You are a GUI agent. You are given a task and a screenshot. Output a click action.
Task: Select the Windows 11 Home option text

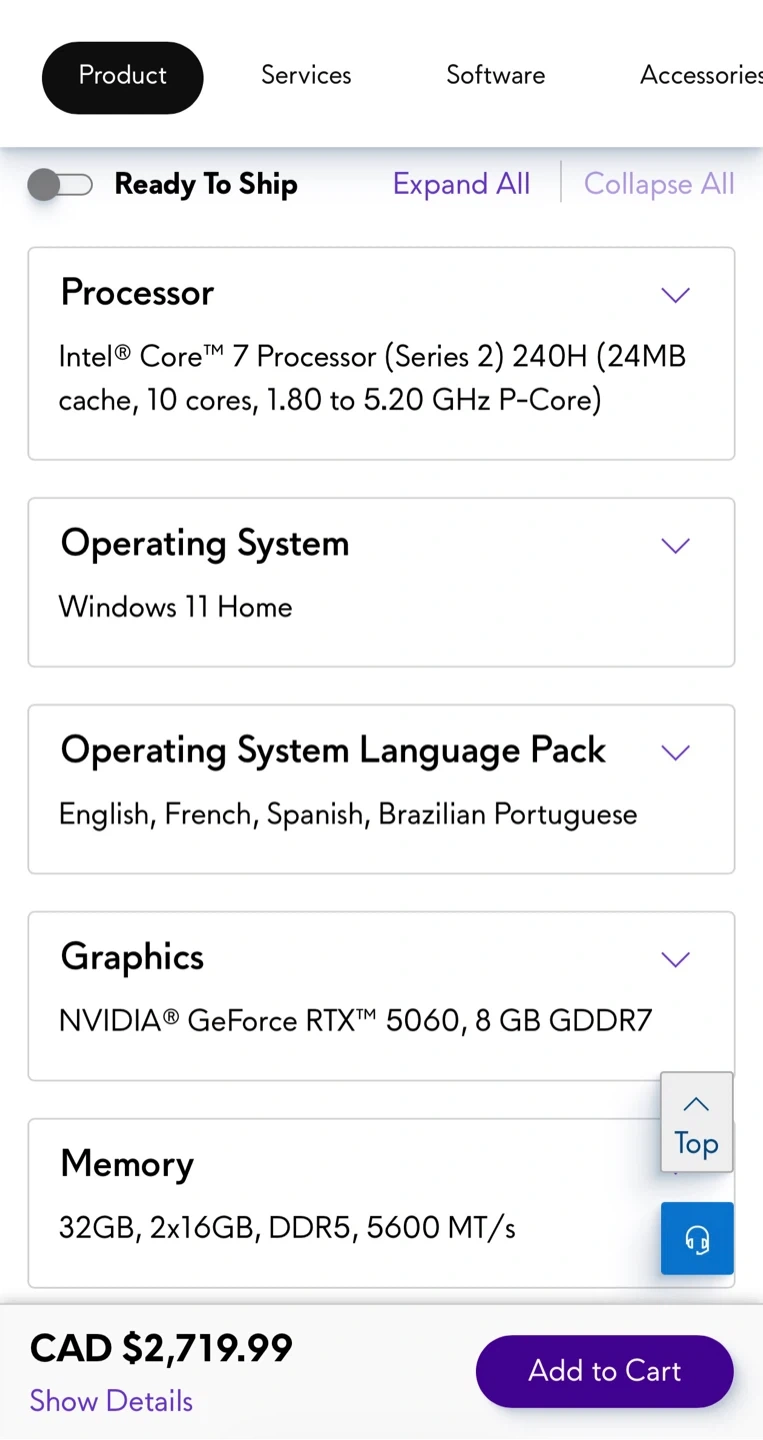coord(175,607)
